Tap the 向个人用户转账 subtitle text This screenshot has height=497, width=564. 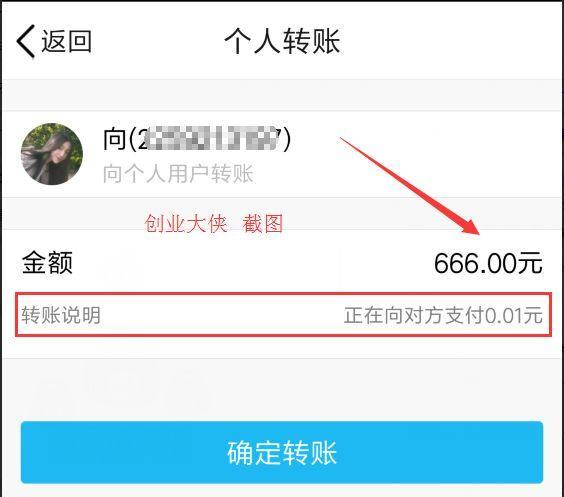click(178, 174)
